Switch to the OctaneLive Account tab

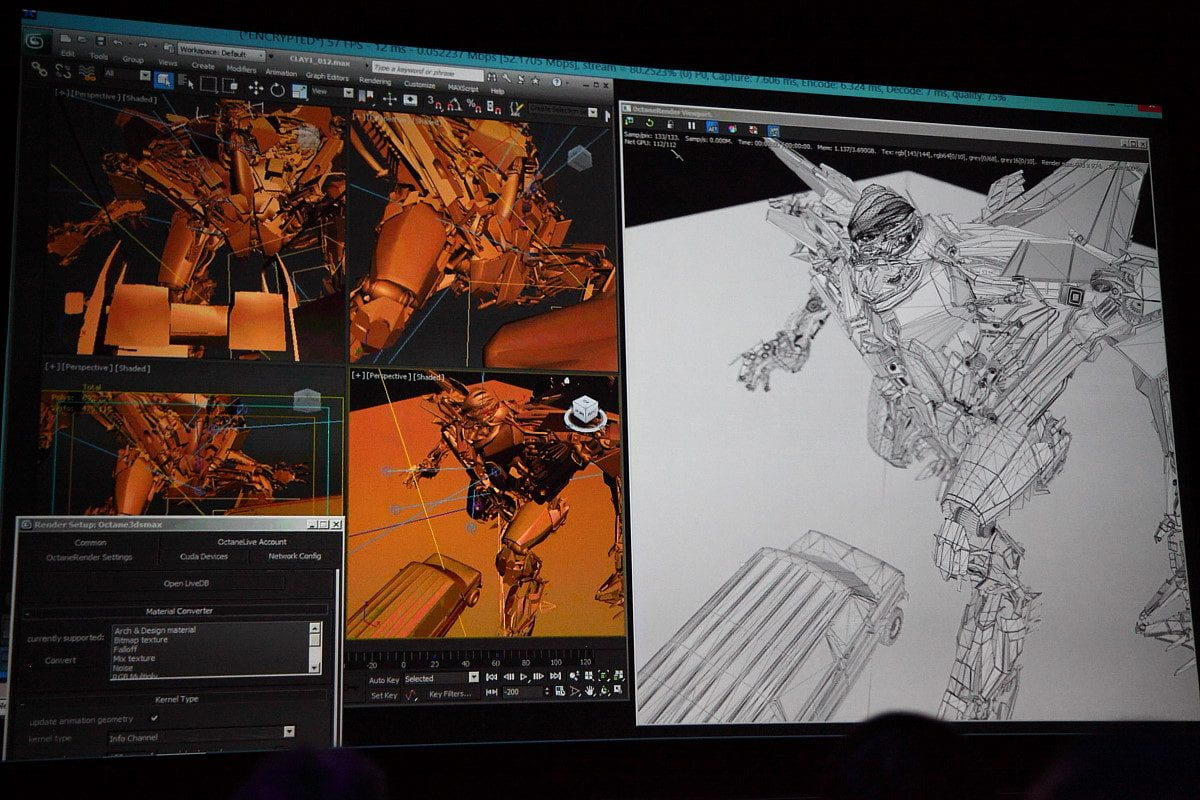(252, 542)
